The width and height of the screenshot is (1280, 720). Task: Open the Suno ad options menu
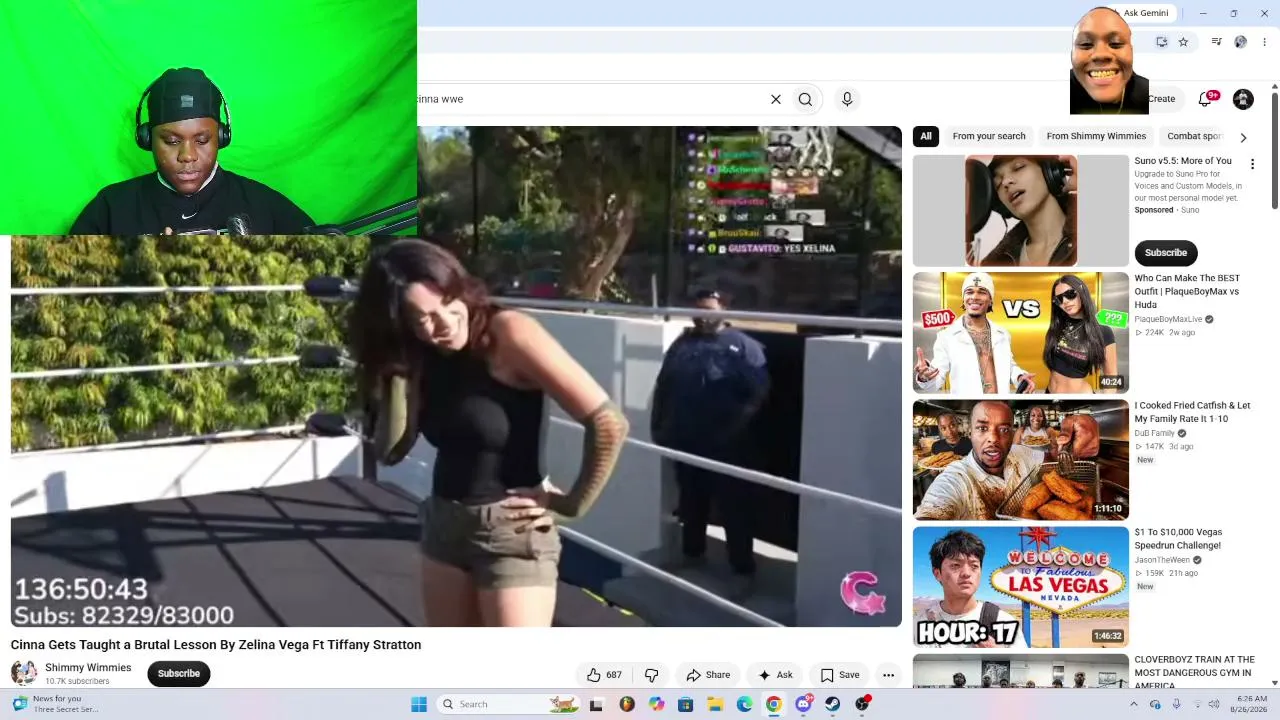[1252, 164]
